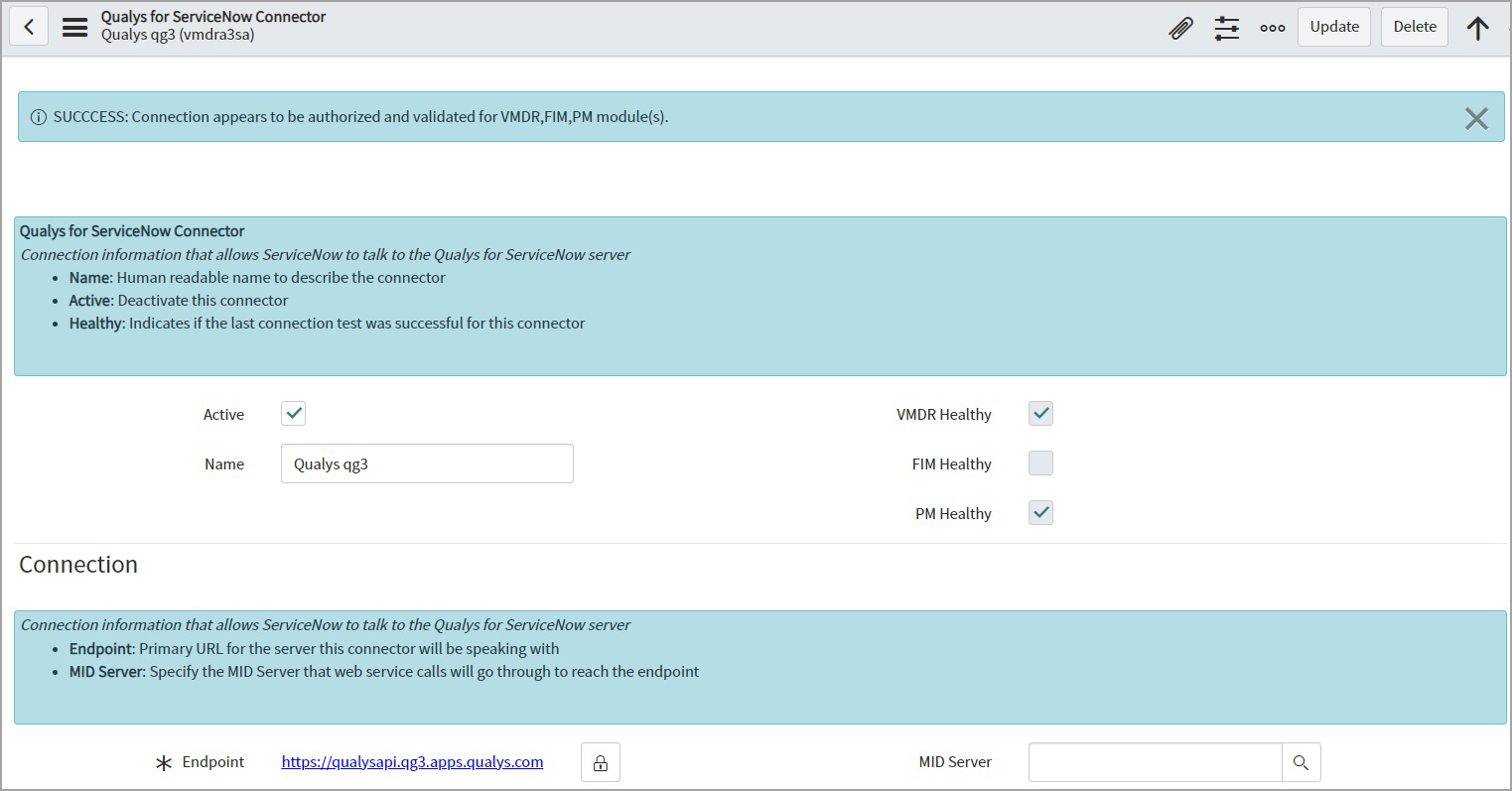
Task: Toggle the VMDR Healthy checkbox
Action: click(1040, 414)
